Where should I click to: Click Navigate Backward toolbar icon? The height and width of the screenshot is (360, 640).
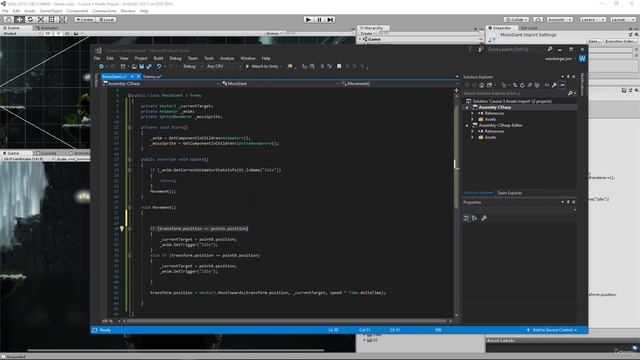coord(101,67)
